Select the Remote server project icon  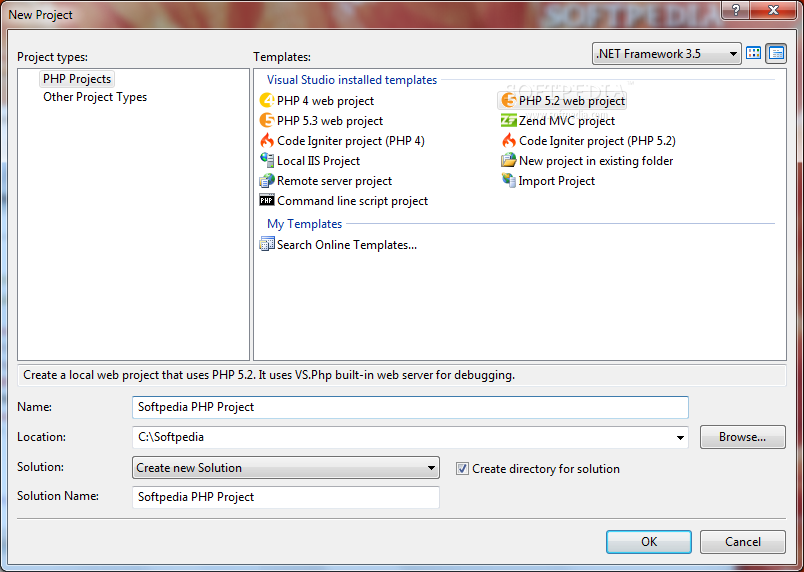pyautogui.click(x=267, y=180)
